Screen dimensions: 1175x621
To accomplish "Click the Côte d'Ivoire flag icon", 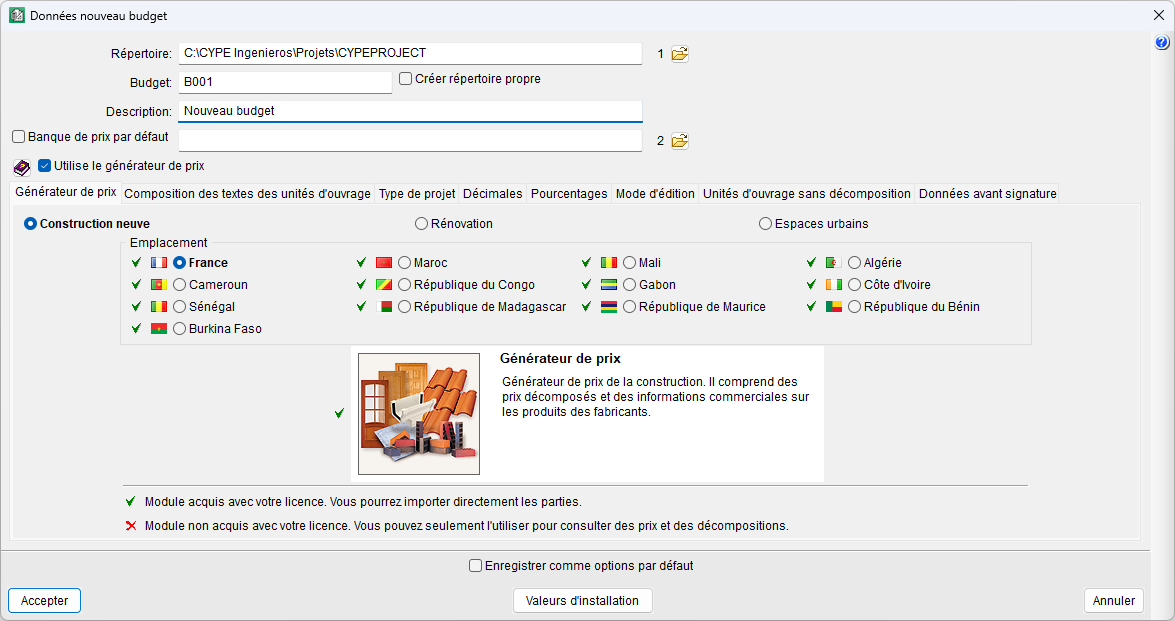I will tap(834, 285).
